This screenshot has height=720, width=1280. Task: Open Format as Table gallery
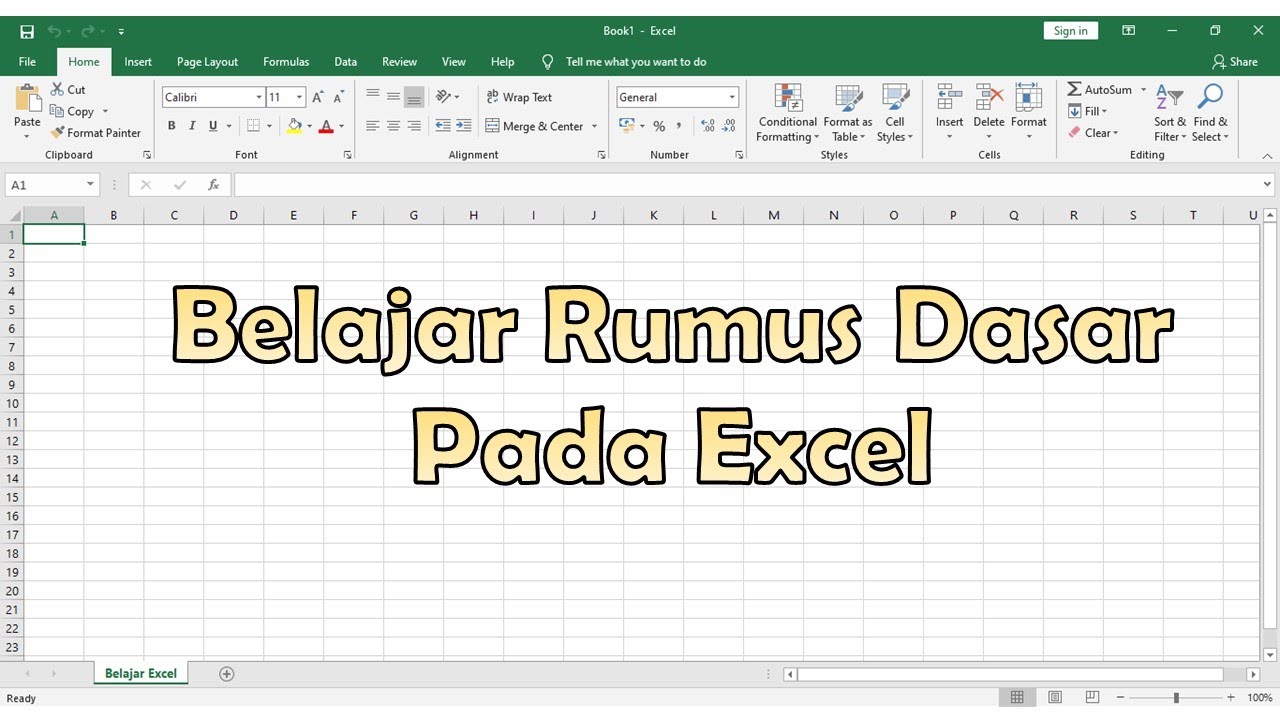pos(848,112)
